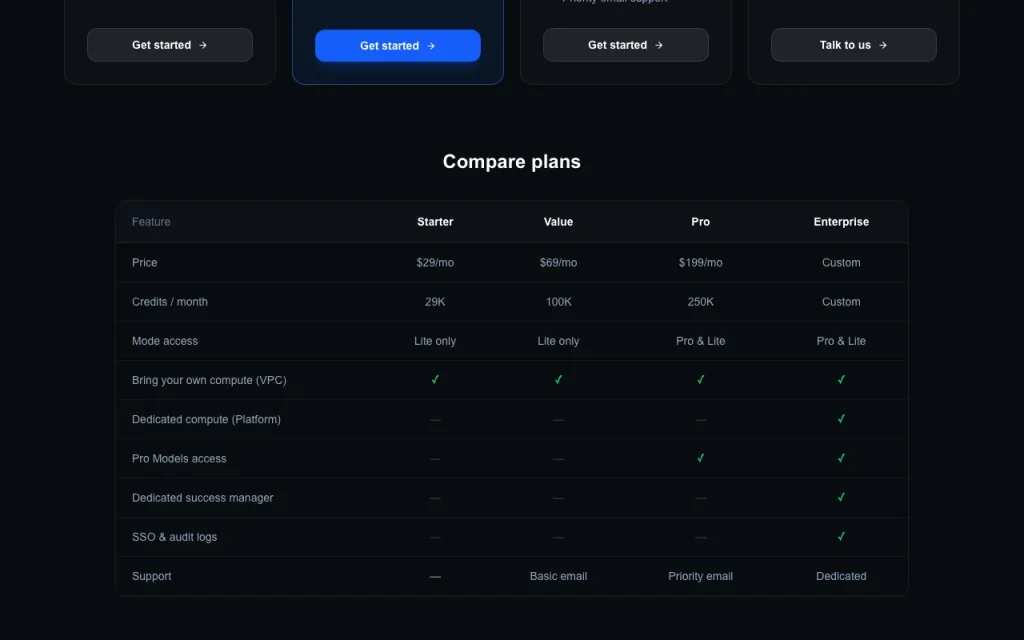The width and height of the screenshot is (1024, 640).
Task: Click the 29K credits cell
Action: click(x=435, y=302)
